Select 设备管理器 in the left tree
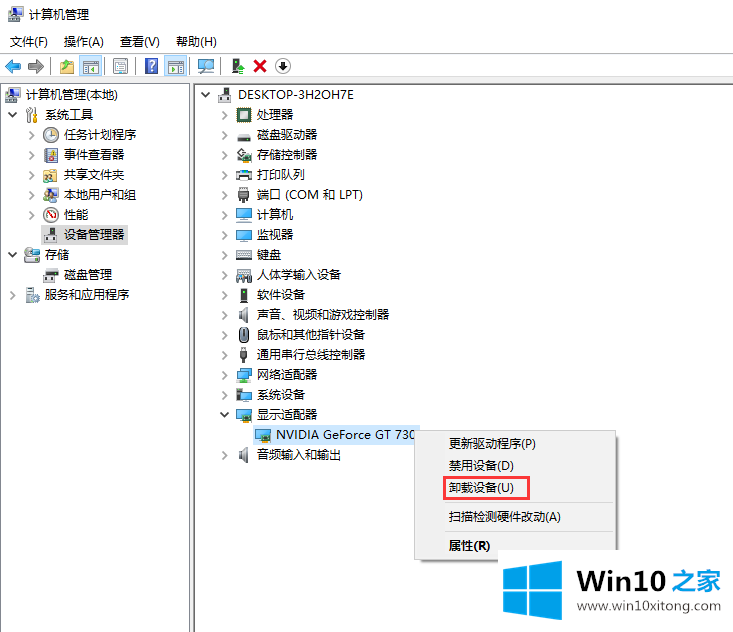The image size is (733, 632). click(x=94, y=235)
